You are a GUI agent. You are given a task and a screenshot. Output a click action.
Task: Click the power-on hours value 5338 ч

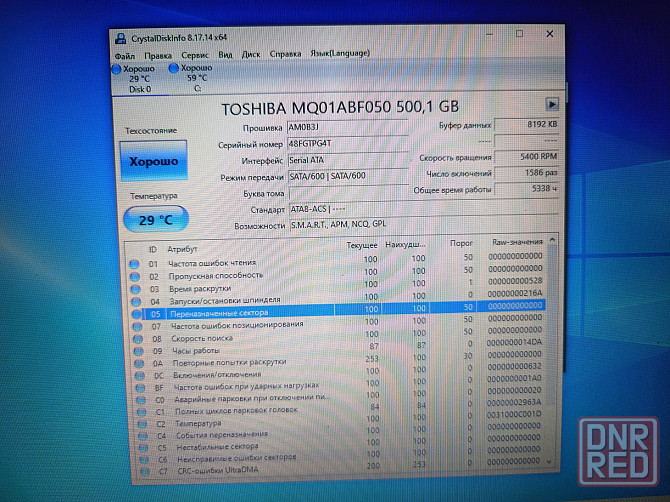pyautogui.click(x=526, y=189)
